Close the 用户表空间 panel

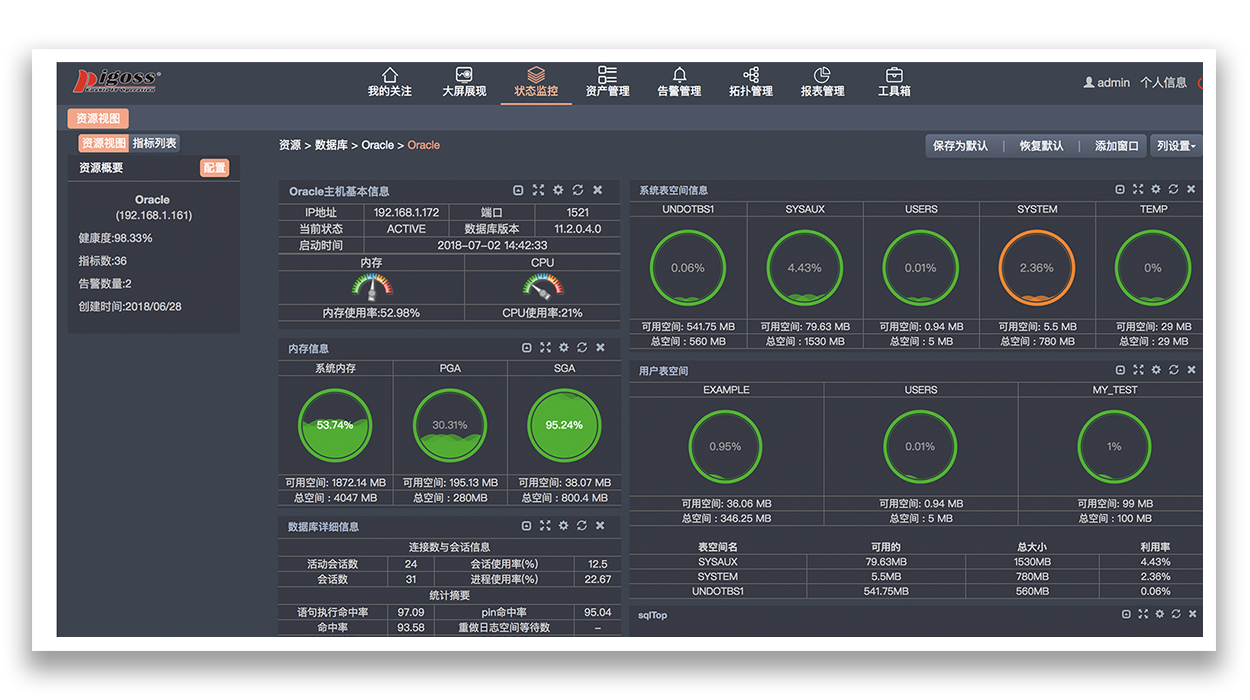[x=1191, y=370]
